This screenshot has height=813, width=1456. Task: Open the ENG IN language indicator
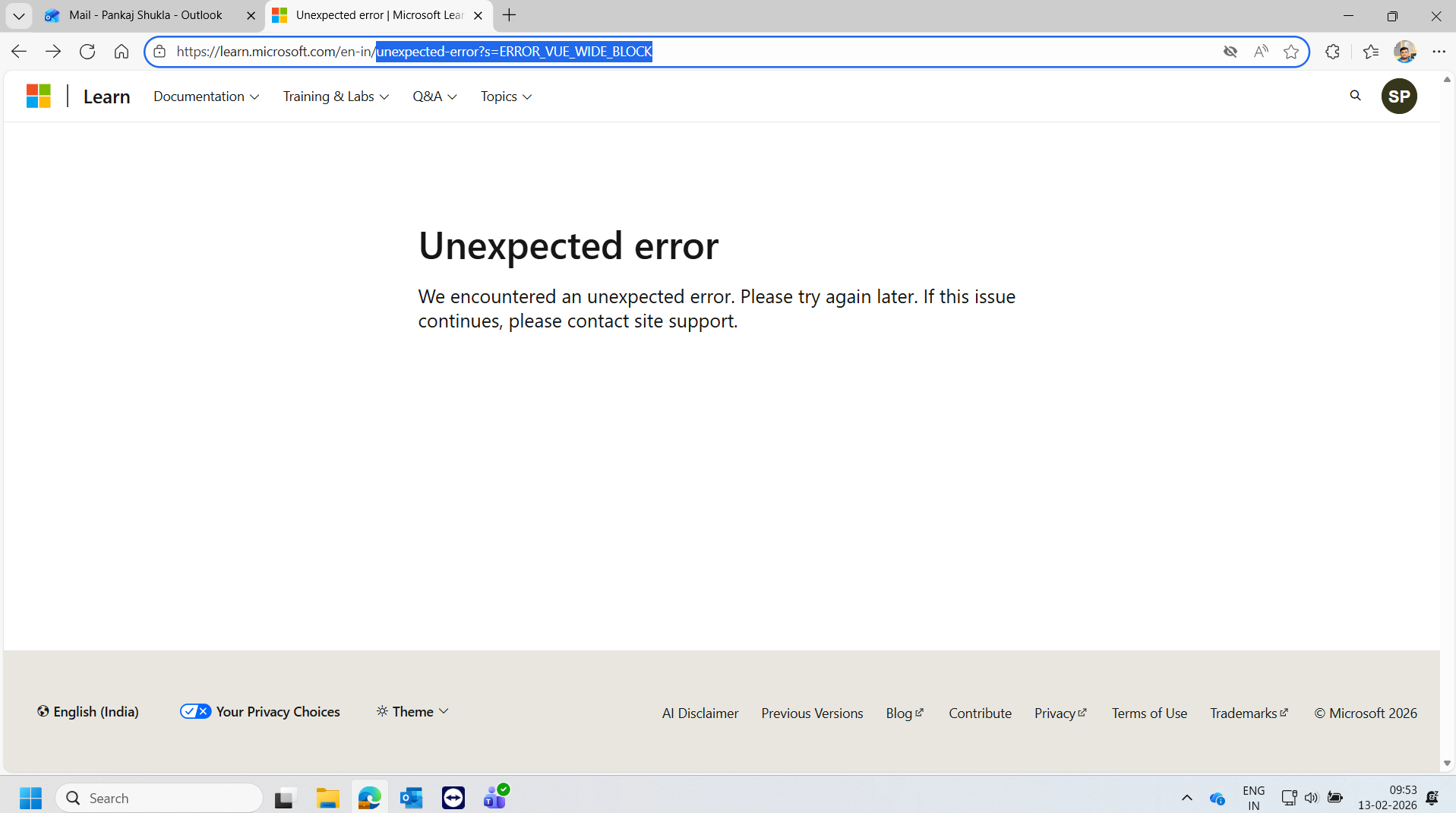tap(1254, 798)
